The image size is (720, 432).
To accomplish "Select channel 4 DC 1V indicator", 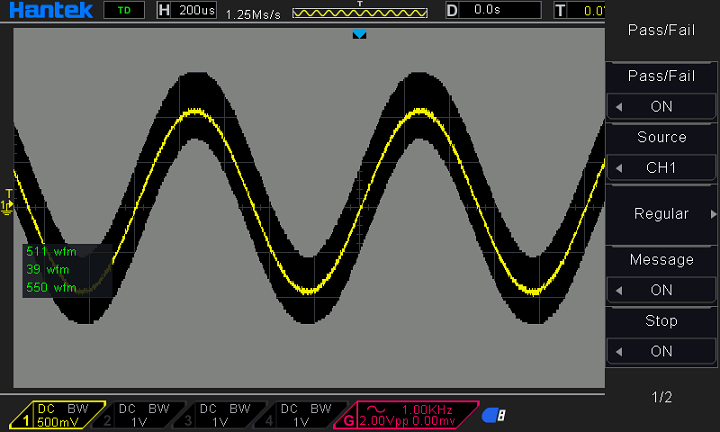I will pyautogui.click(x=301, y=415).
